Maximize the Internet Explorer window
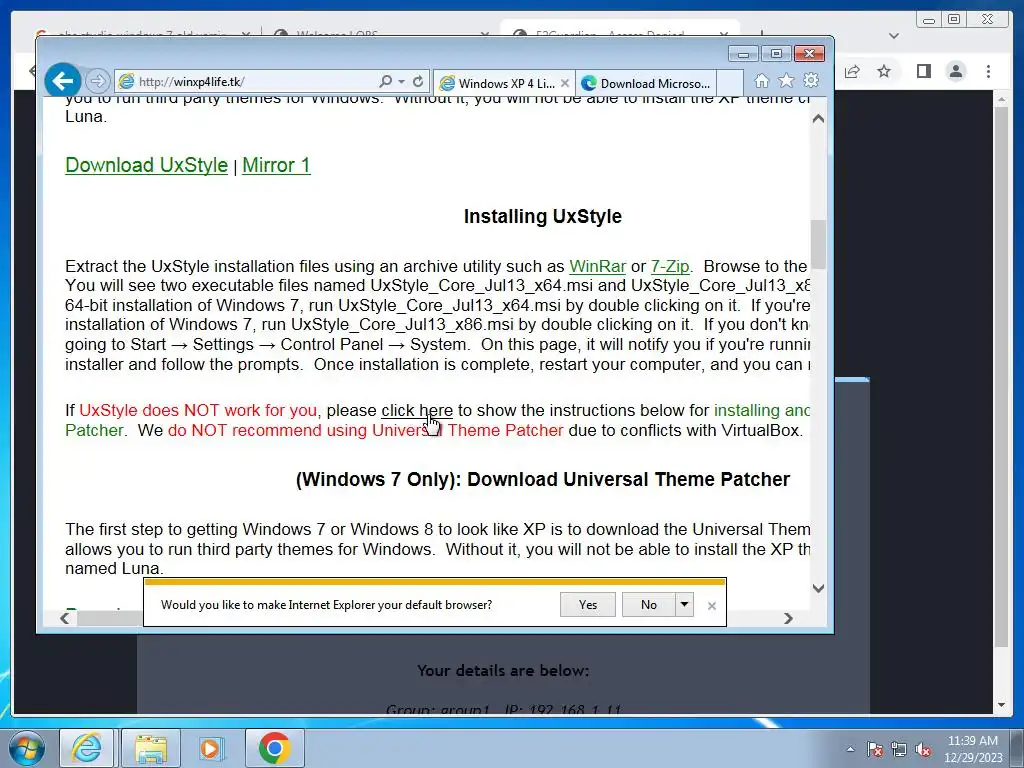The height and width of the screenshot is (768, 1024). tap(776, 54)
